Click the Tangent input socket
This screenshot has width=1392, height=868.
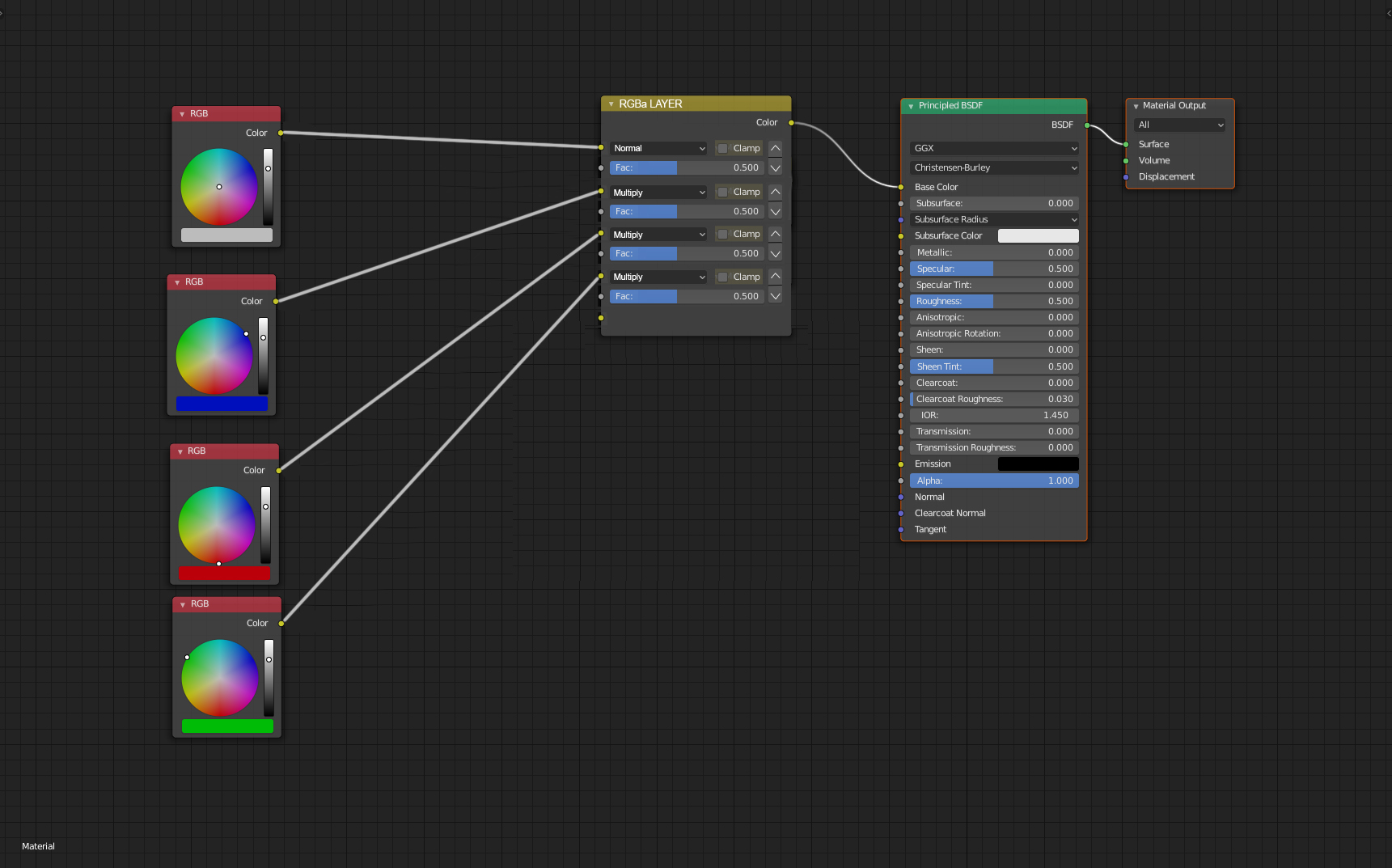[901, 530]
